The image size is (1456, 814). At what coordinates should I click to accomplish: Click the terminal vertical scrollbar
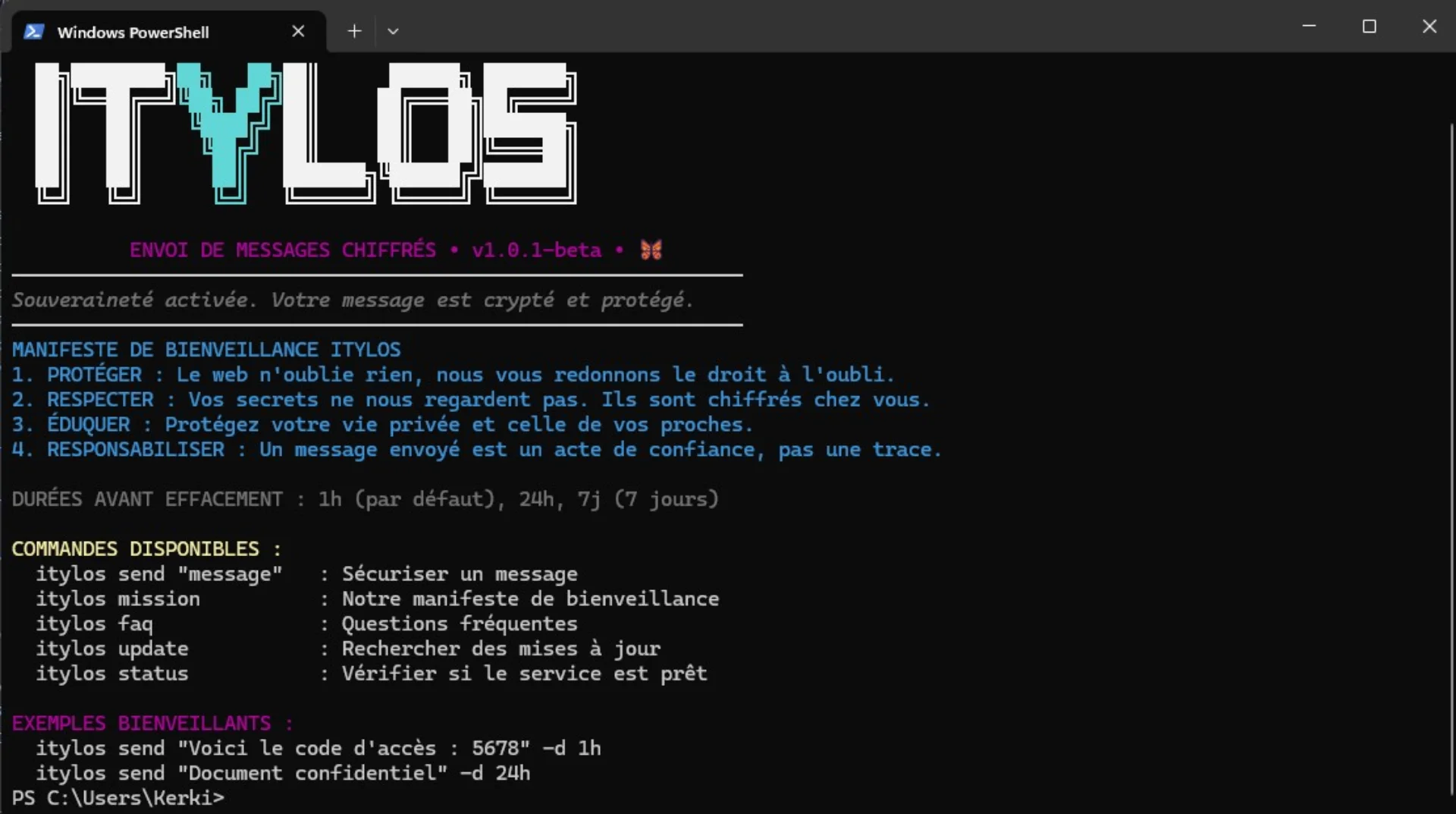click(1451, 455)
